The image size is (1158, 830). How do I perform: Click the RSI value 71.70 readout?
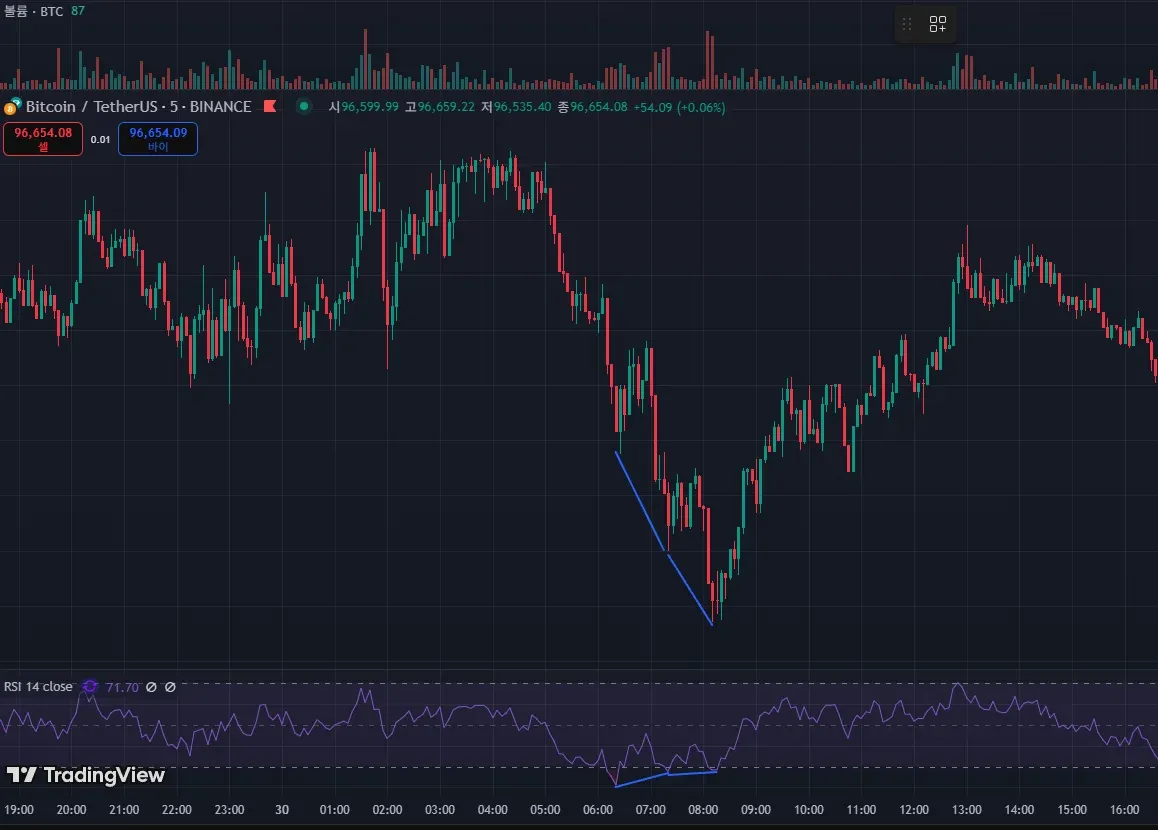[x=122, y=687]
